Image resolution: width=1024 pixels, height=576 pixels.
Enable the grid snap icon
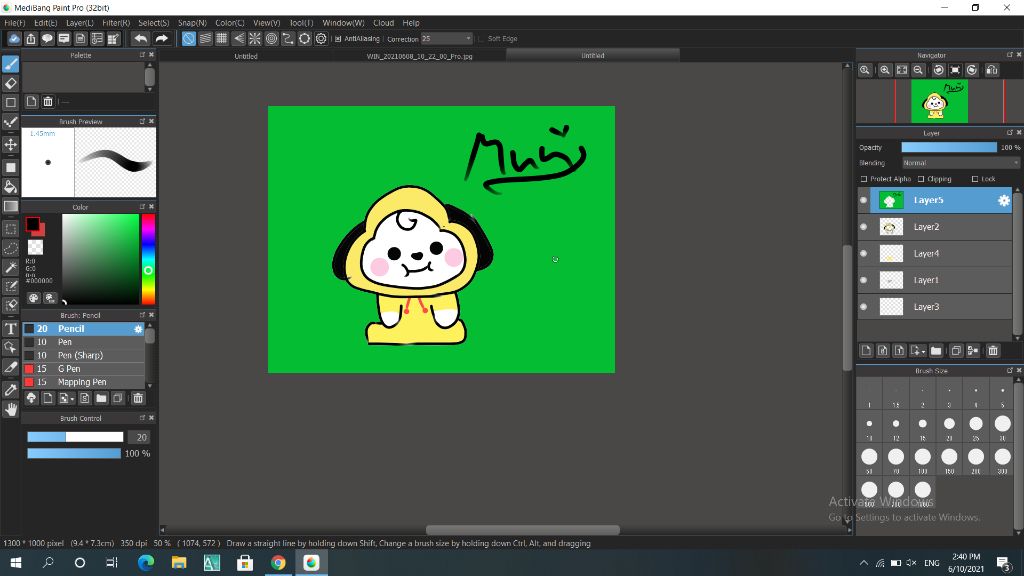[x=222, y=39]
